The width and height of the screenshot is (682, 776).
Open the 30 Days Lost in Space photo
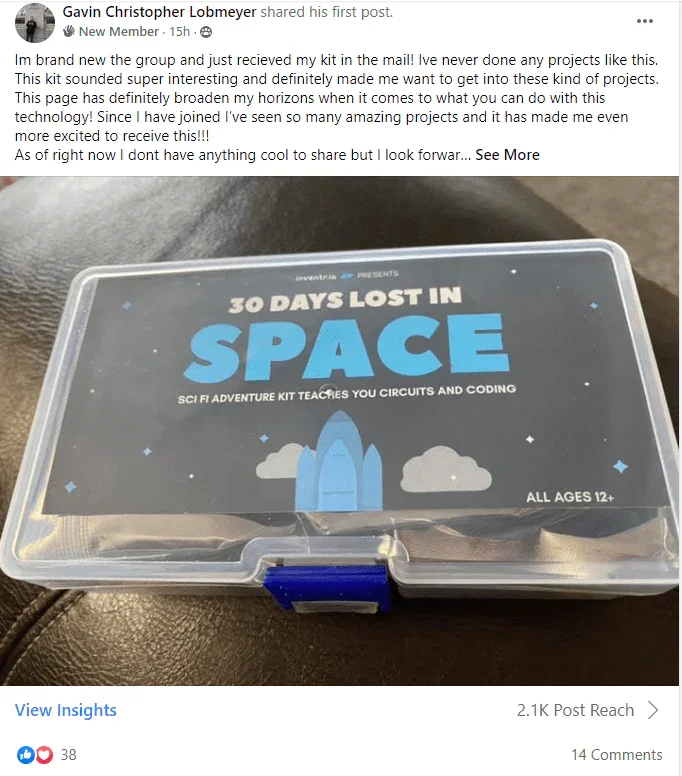point(340,431)
